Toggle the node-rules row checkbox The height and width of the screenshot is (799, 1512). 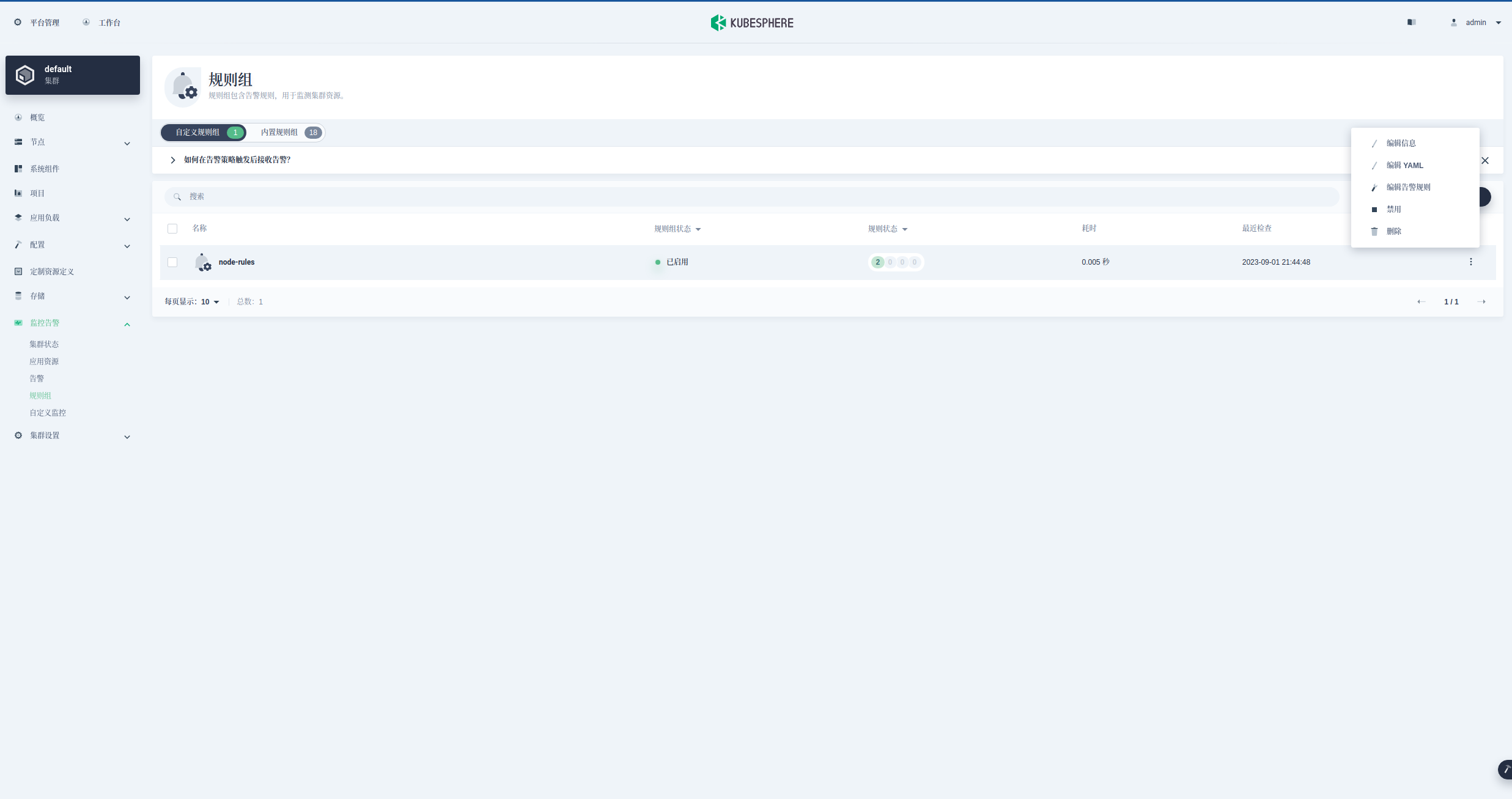(172, 262)
